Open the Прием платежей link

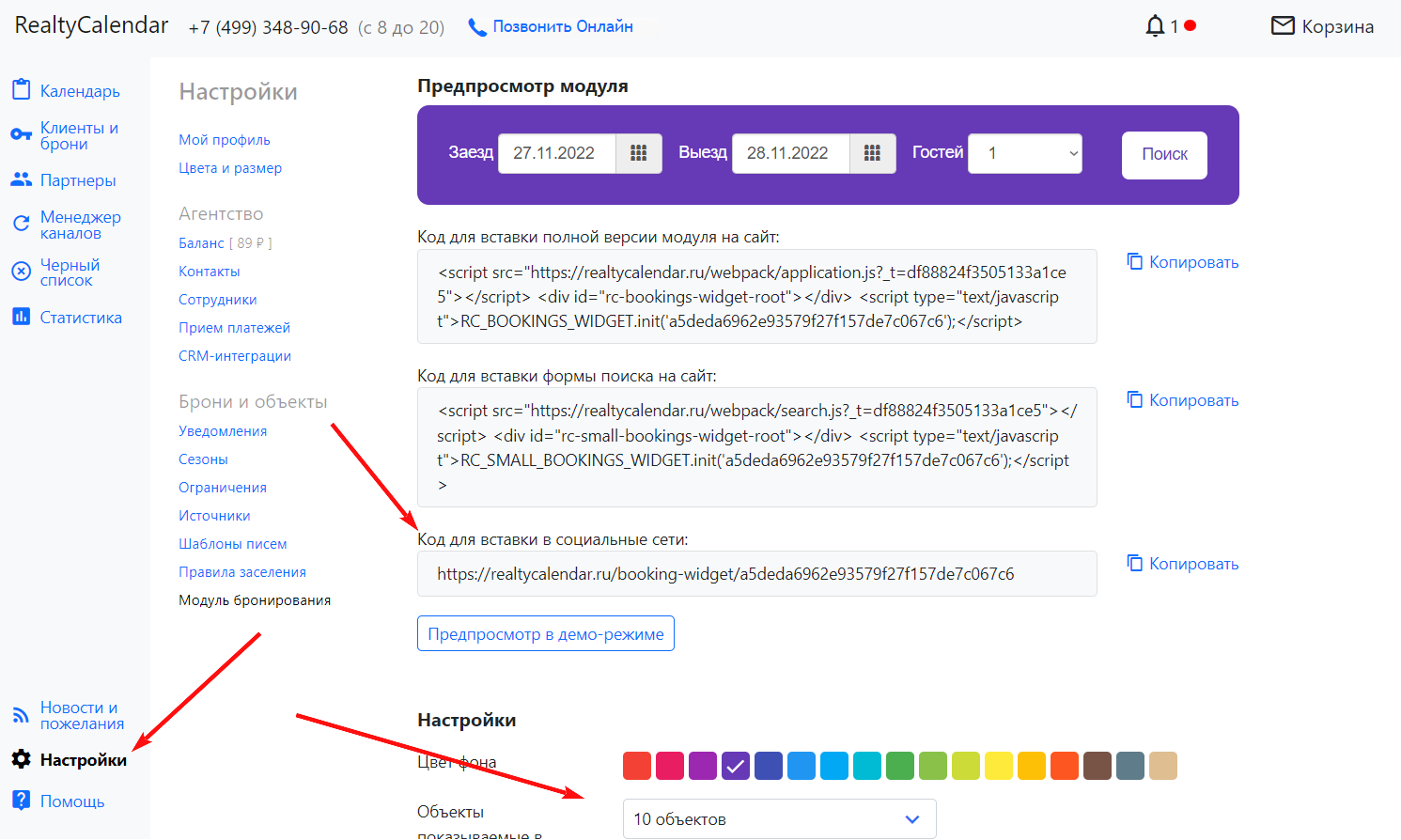click(235, 328)
